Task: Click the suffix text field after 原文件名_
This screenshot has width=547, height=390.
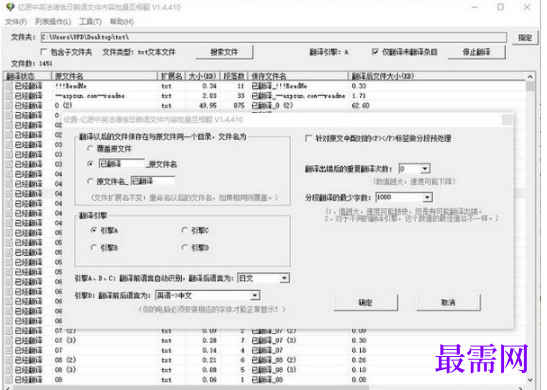Action: 152,181
